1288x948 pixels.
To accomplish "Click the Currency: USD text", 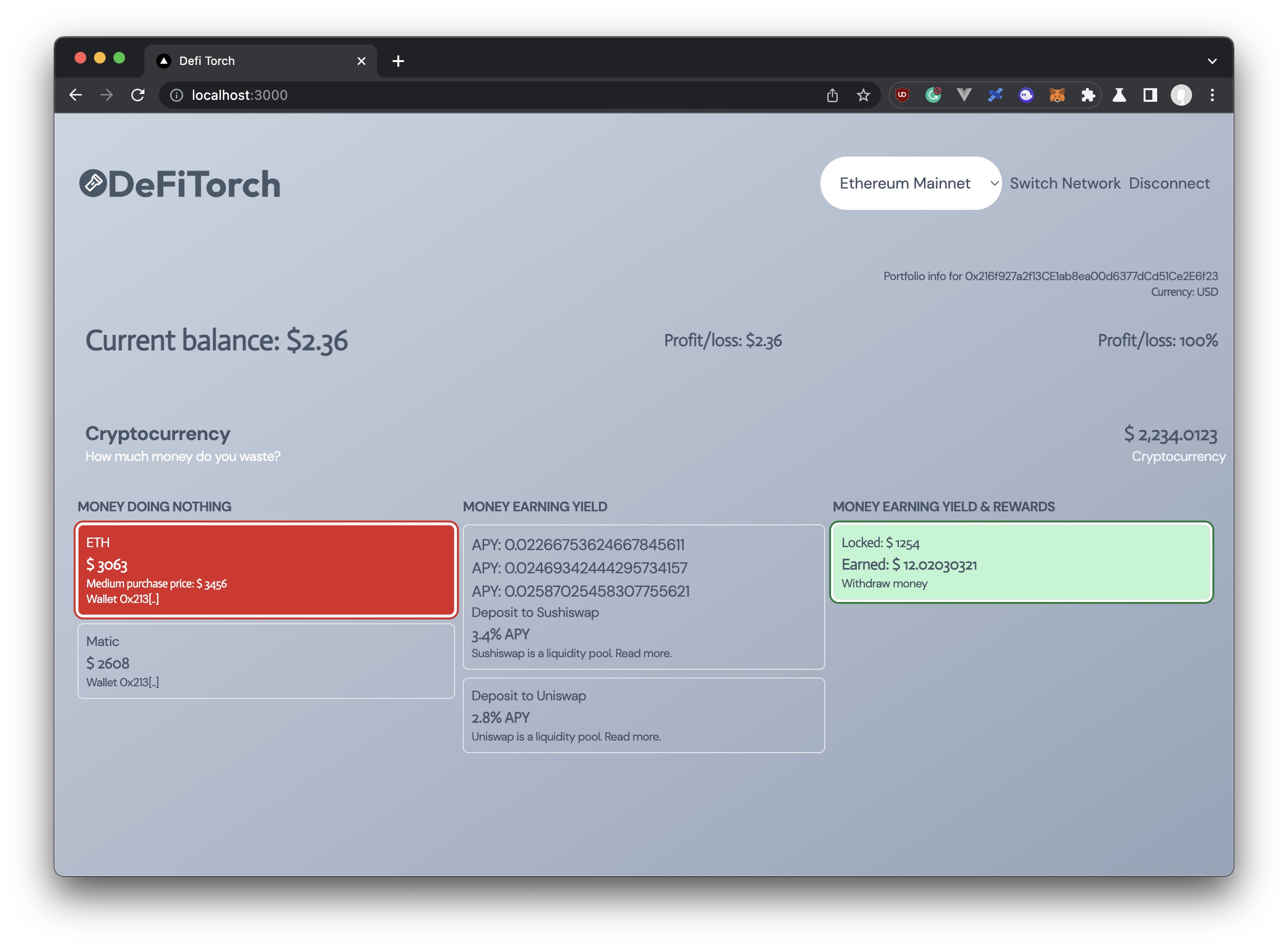I will (x=1184, y=292).
